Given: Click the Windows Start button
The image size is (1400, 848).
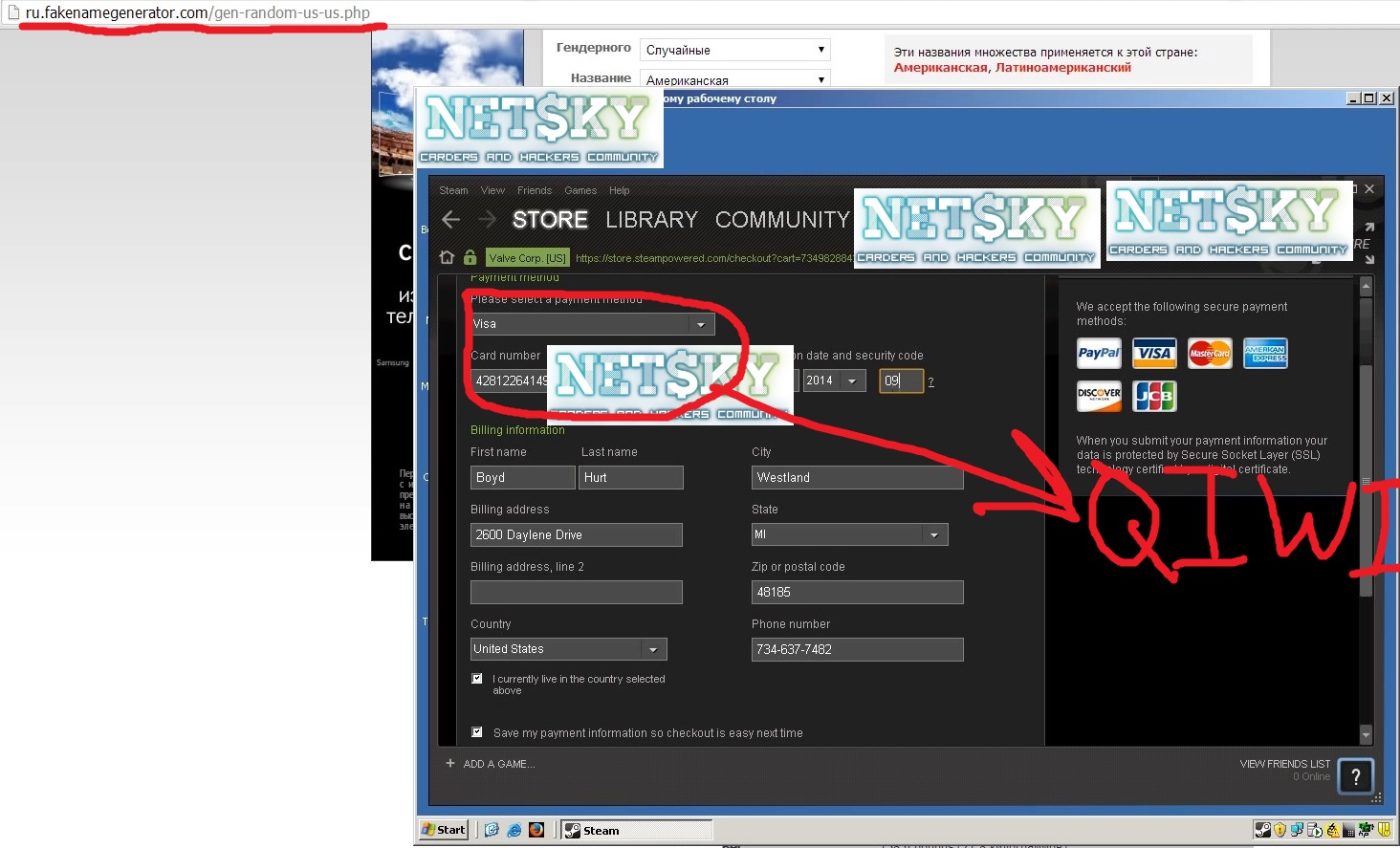Looking at the screenshot, I should pyautogui.click(x=444, y=830).
